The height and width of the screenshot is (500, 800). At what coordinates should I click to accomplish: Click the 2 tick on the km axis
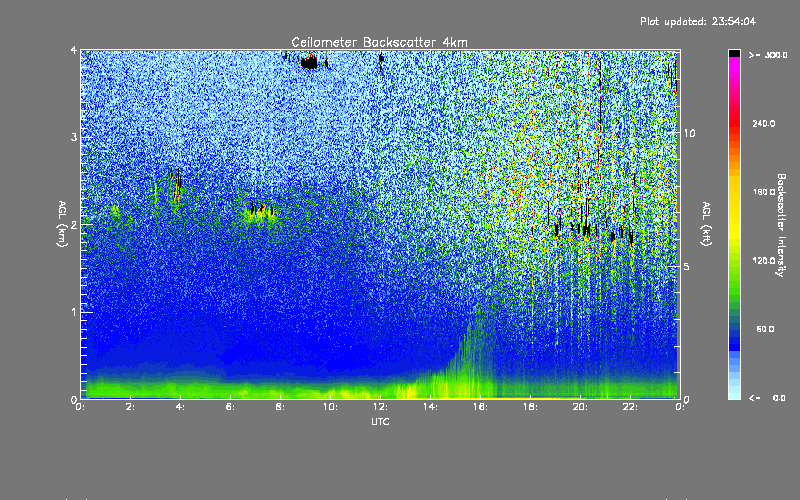74,225
